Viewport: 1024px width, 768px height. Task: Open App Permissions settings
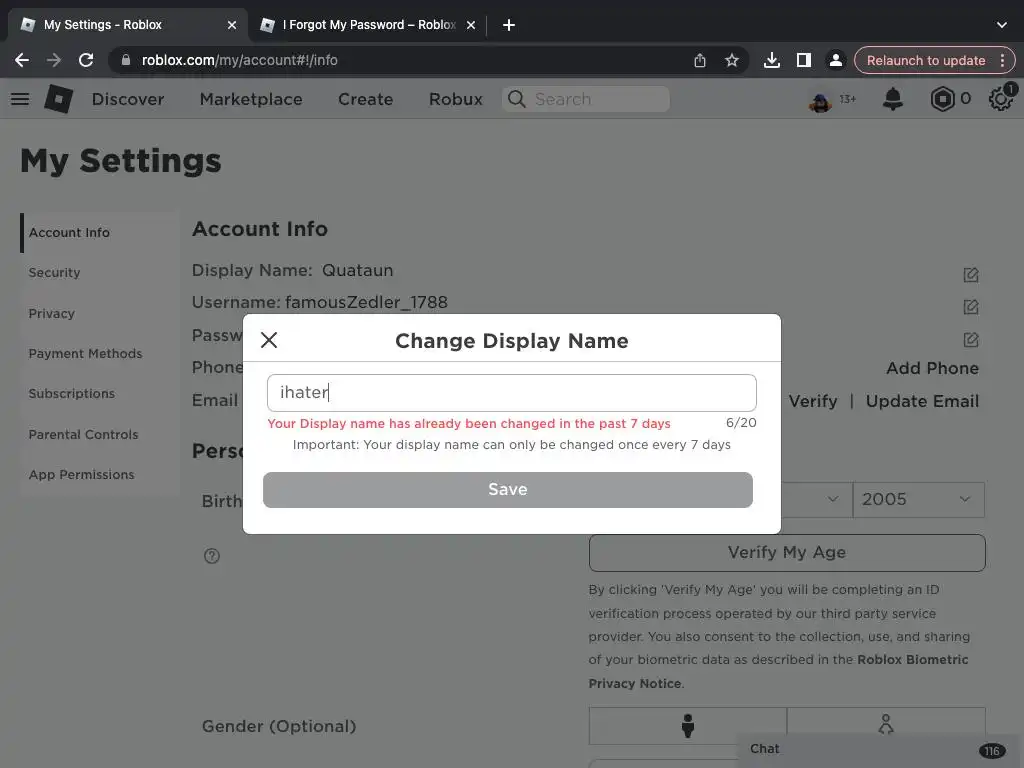click(x=81, y=475)
